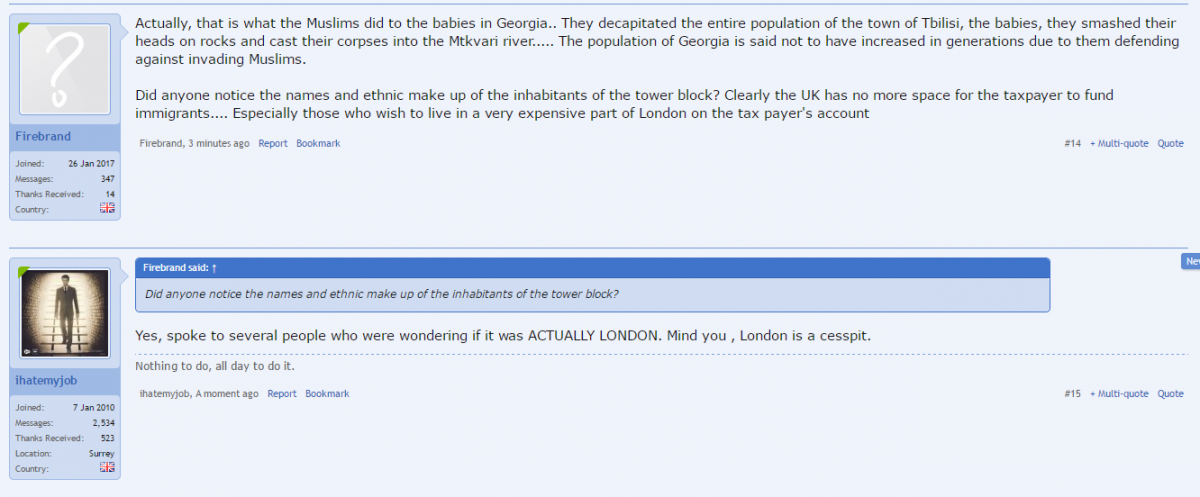The image size is (1200, 497).
Task: Open the #14 post permalink
Action: click(x=1072, y=144)
